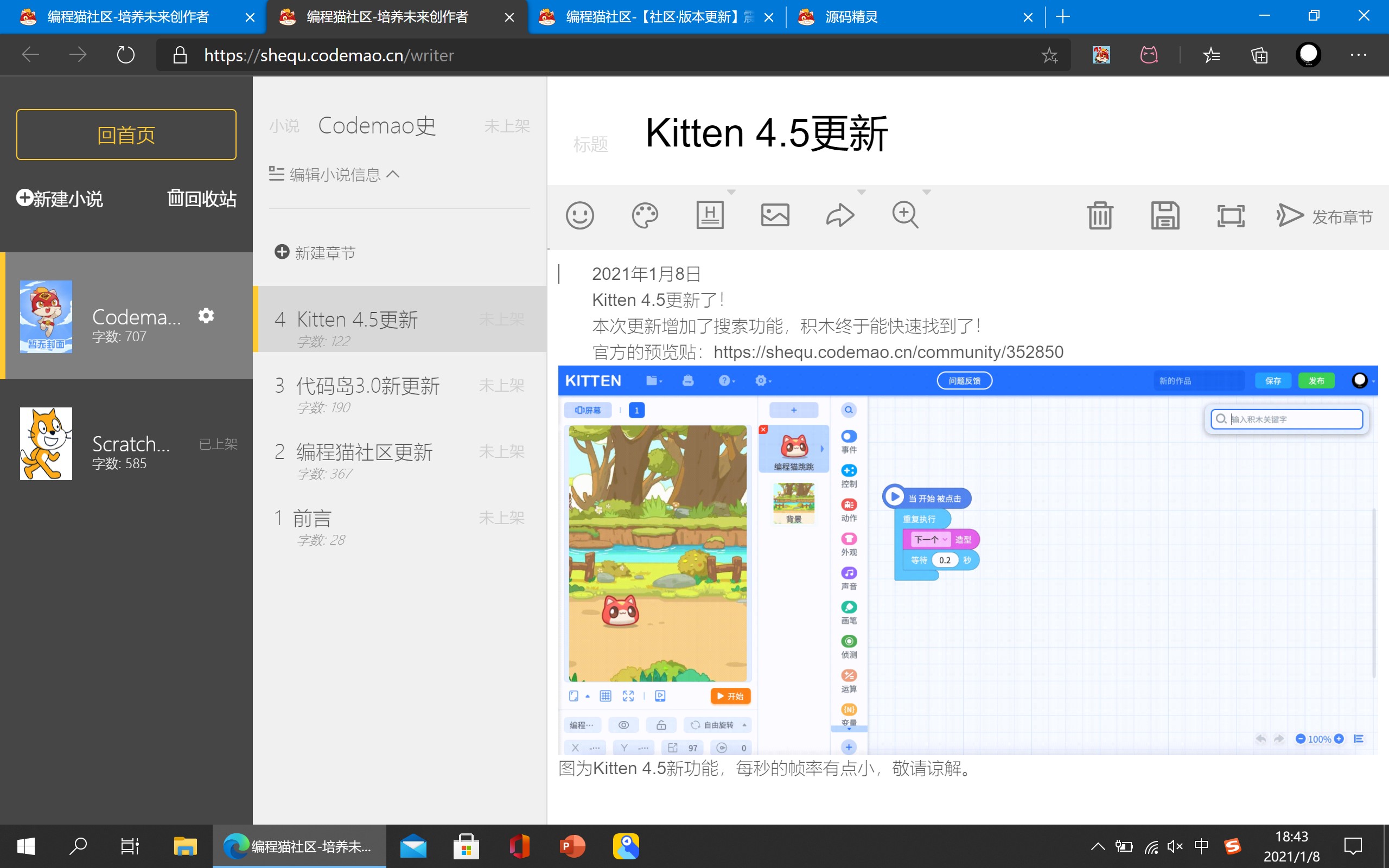
Task: Click browser back arrow
Action: click(30, 55)
